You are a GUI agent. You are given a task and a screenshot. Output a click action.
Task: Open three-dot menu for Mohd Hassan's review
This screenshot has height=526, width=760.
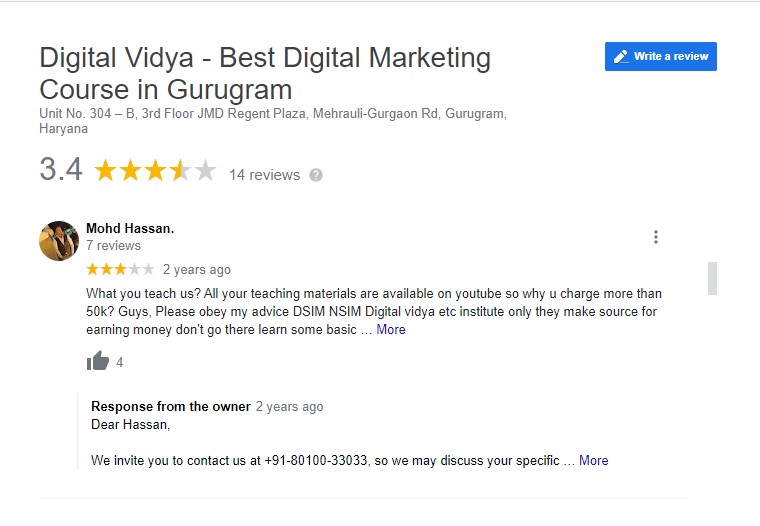[x=656, y=237]
